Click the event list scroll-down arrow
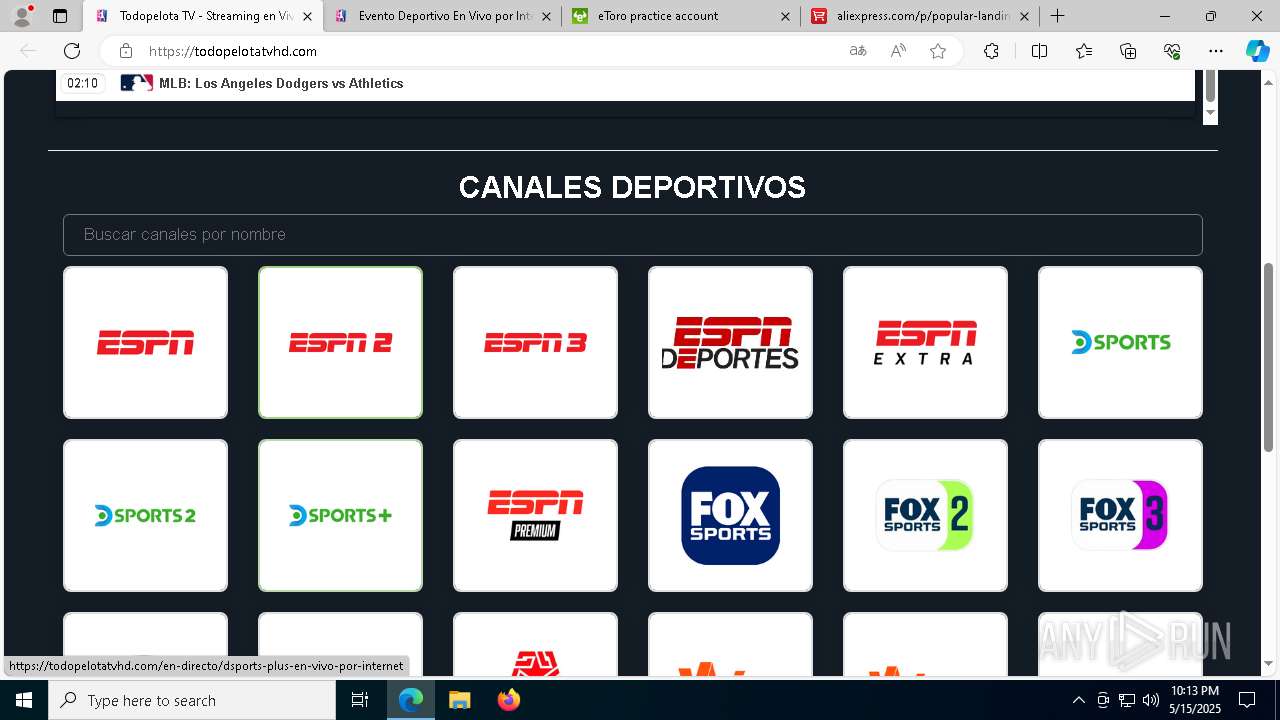This screenshot has height=720, width=1280. [1210, 112]
